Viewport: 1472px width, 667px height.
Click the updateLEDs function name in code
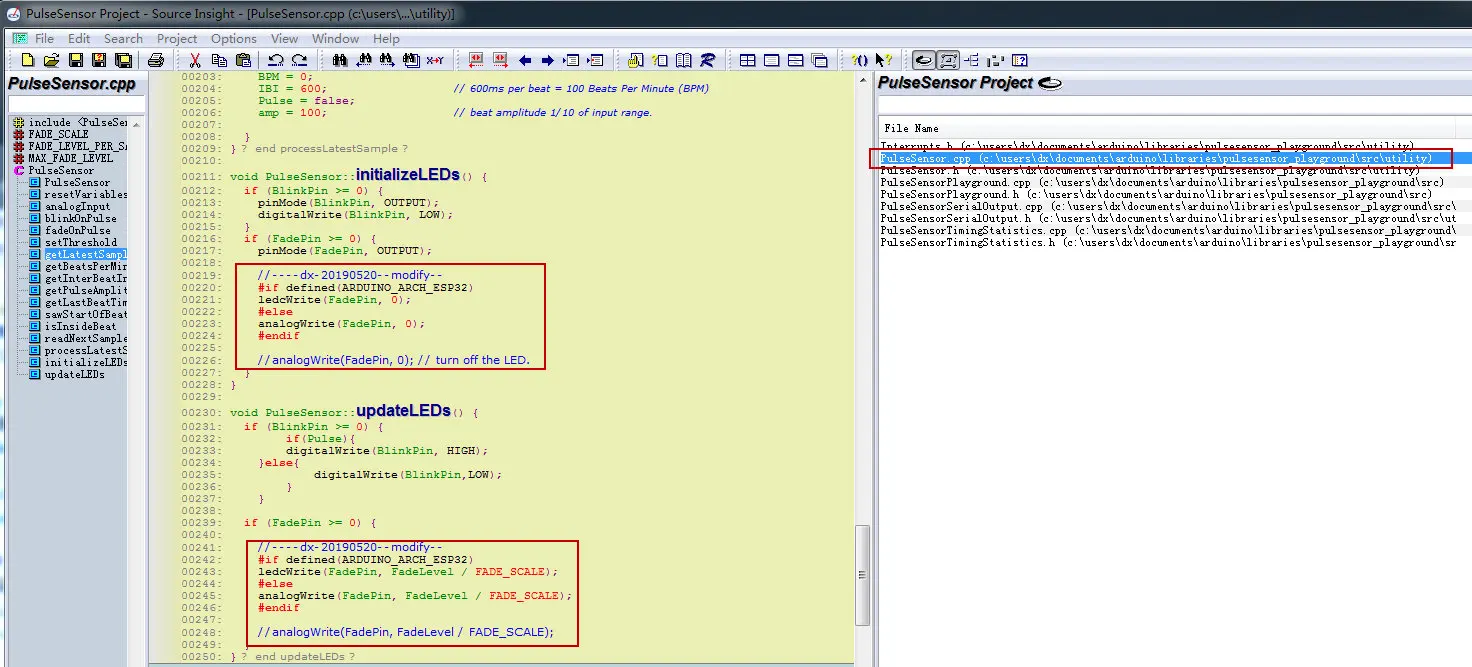403,410
